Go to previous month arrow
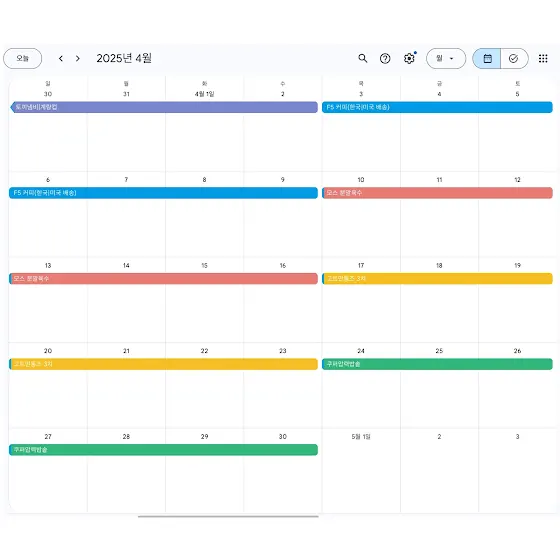Screen dimensions: 560x560 click(61, 58)
